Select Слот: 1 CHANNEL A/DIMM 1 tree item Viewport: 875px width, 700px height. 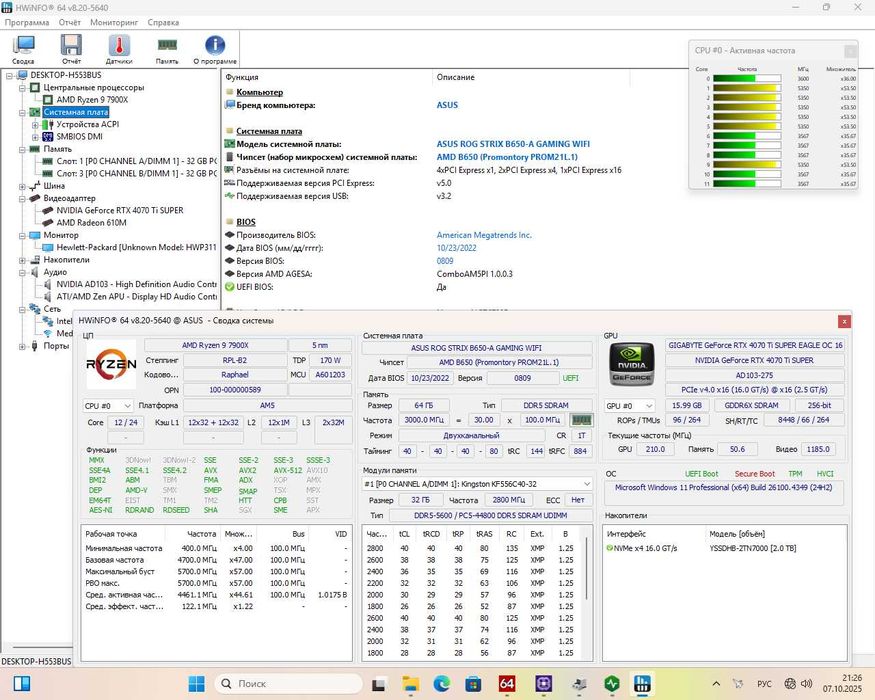pyautogui.click(x=136, y=161)
